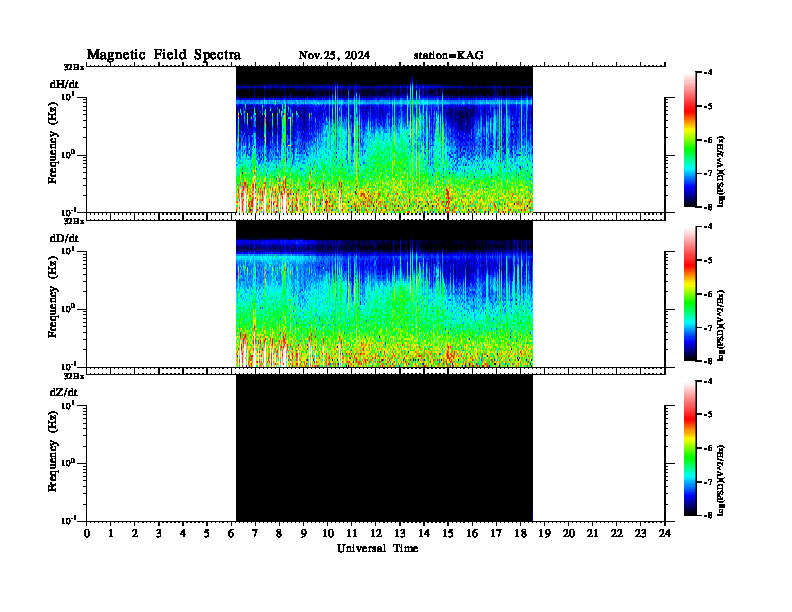Viewport: 792px width, 612px height.
Task: Click hour tick label "13" on time axis
Action: (400, 534)
